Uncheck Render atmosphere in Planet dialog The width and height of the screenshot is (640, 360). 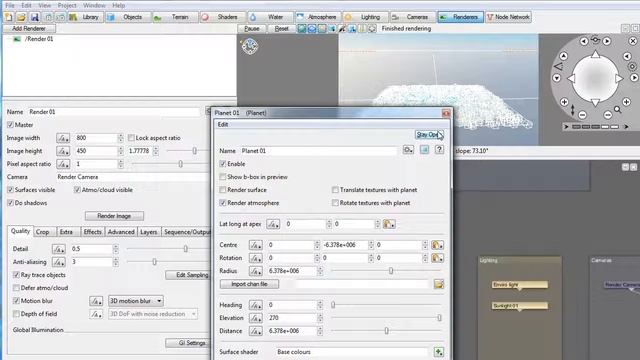pos(222,203)
